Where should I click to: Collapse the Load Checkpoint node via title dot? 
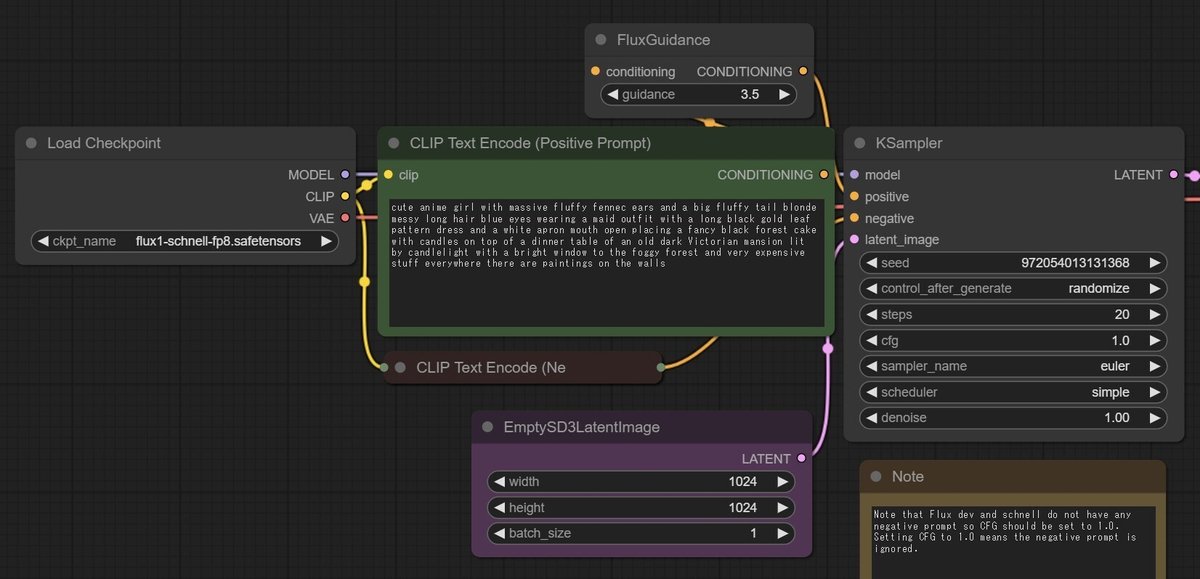pyautogui.click(x=31, y=143)
